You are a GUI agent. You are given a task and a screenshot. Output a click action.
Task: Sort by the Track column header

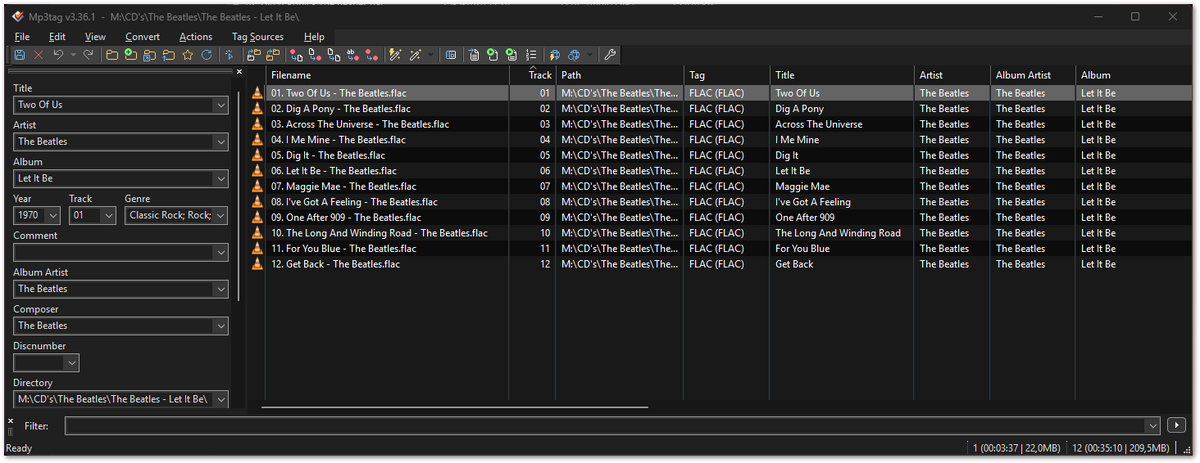click(533, 75)
